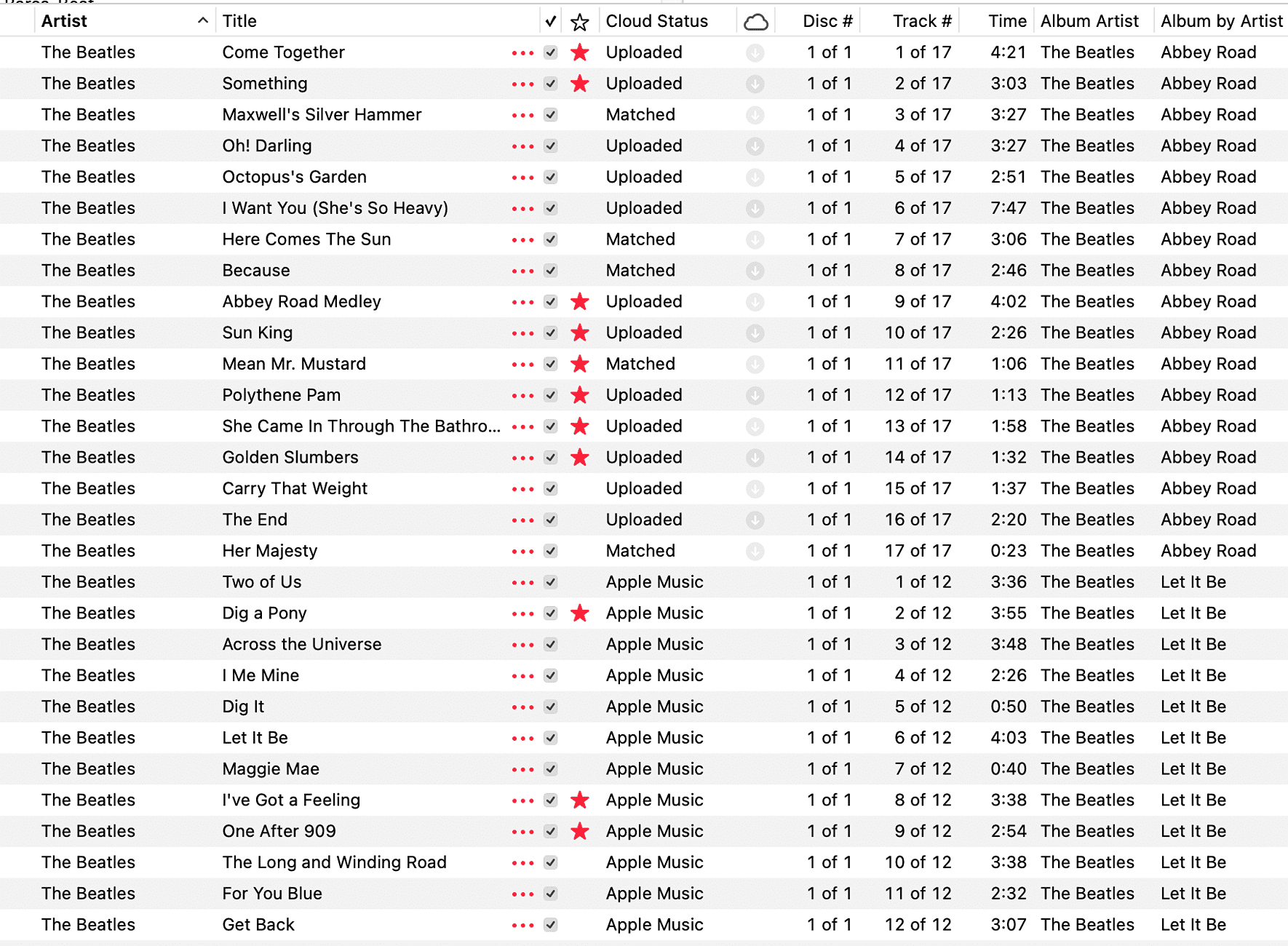Select the song Her Majesty
1288x946 pixels.
[270, 551]
